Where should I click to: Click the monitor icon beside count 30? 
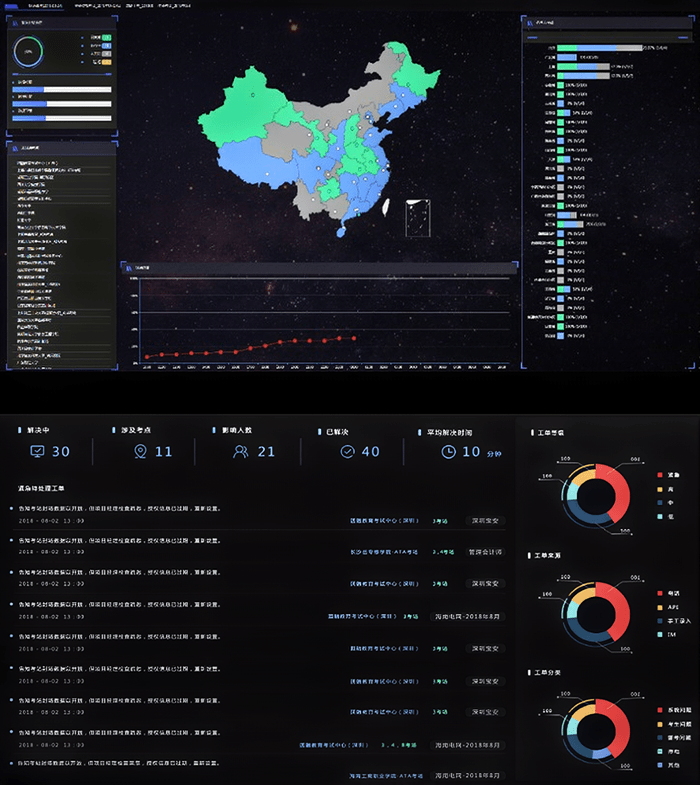pyautogui.click(x=38, y=452)
